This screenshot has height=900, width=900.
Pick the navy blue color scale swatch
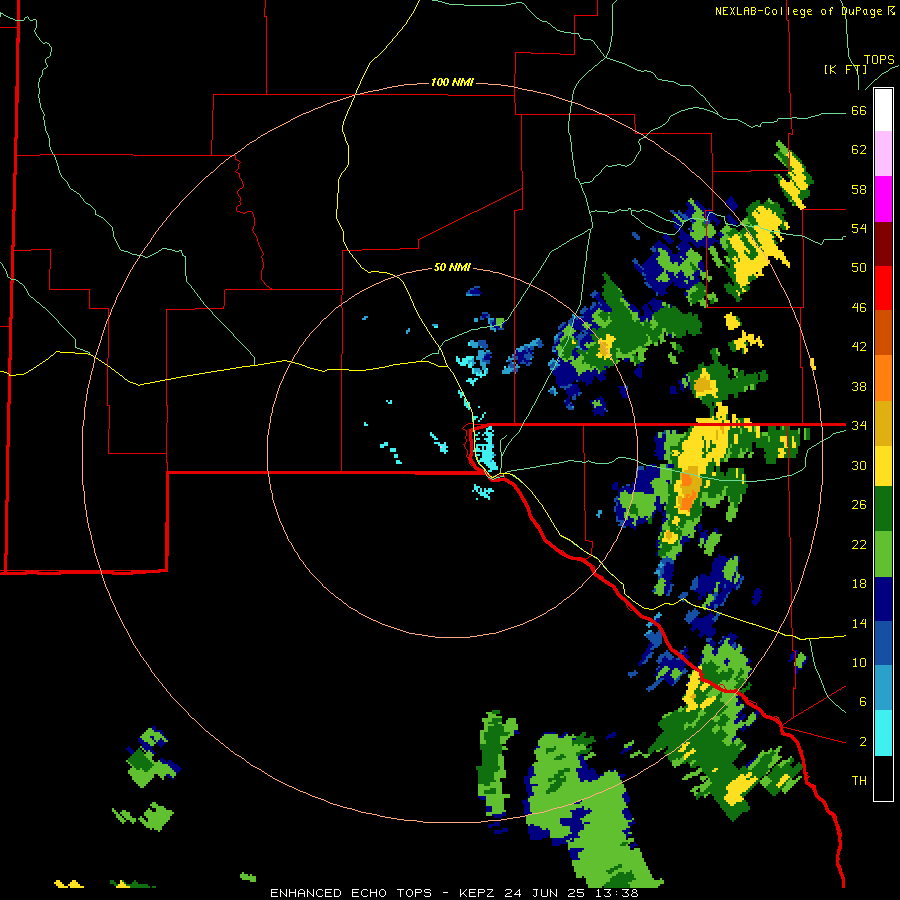(883, 599)
